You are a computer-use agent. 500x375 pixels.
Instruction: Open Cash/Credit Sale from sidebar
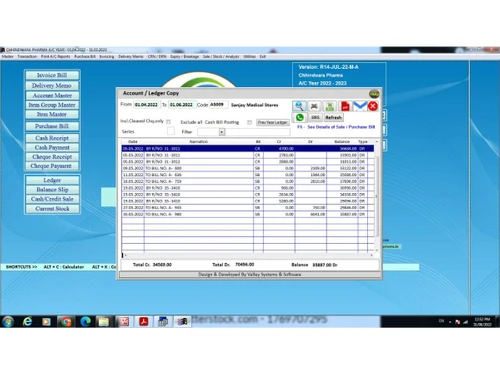52,199
